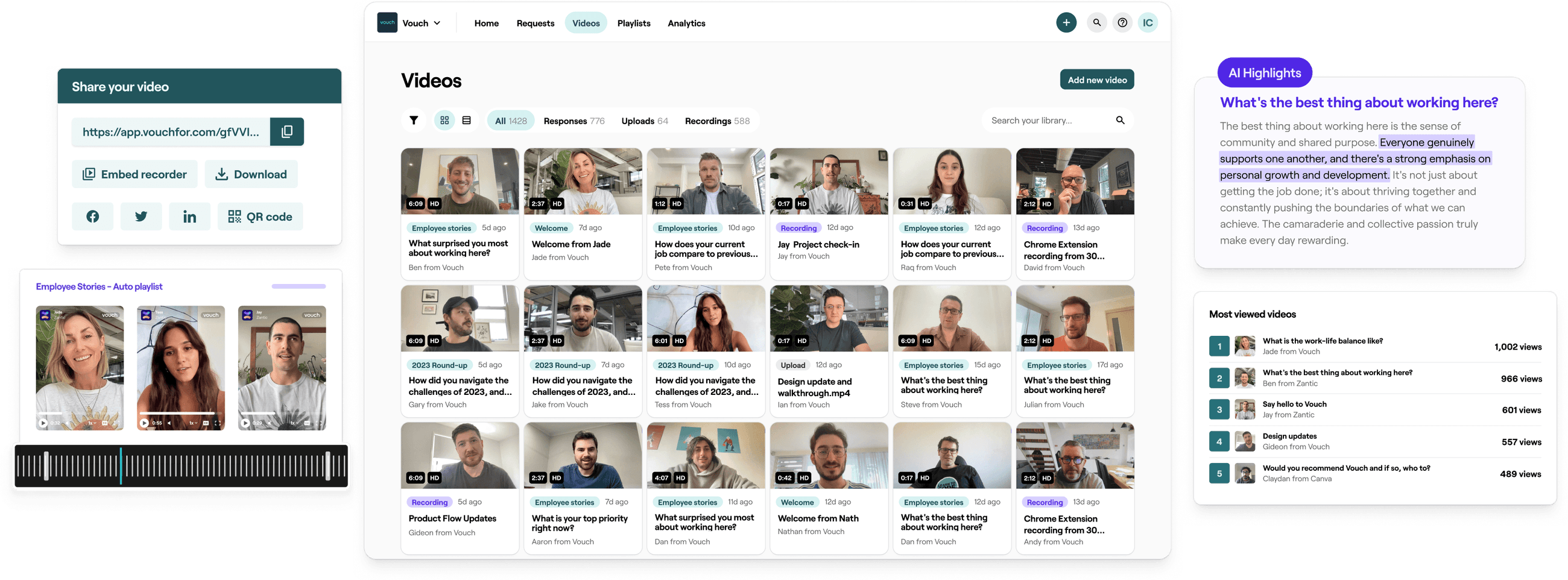Open the library filter options
Image resolution: width=1568 pixels, height=580 pixels.
click(414, 120)
